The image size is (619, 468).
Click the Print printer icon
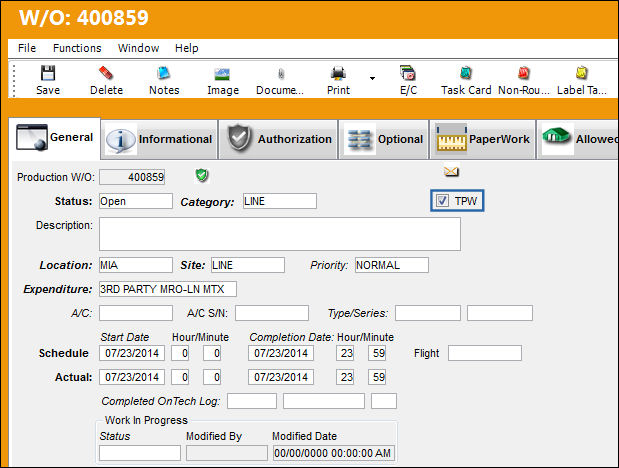click(338, 73)
